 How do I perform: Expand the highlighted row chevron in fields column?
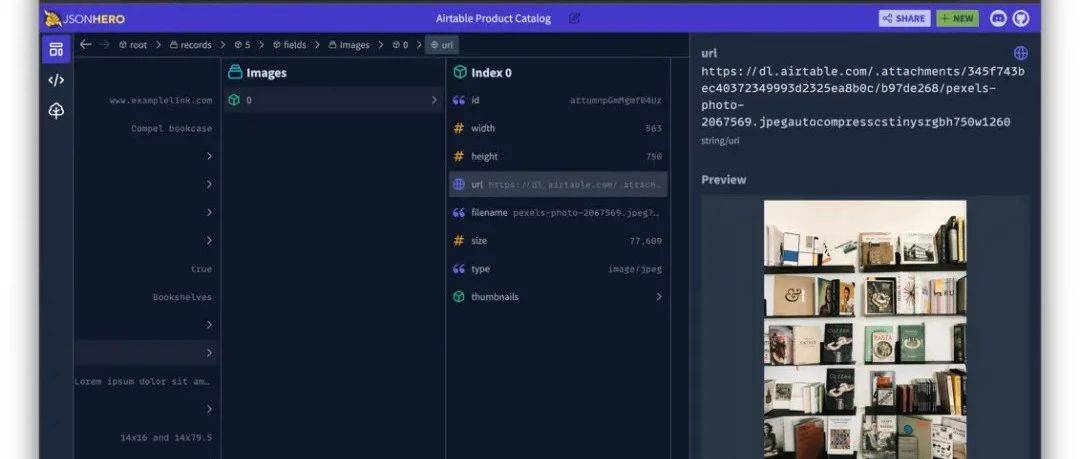click(x=209, y=353)
